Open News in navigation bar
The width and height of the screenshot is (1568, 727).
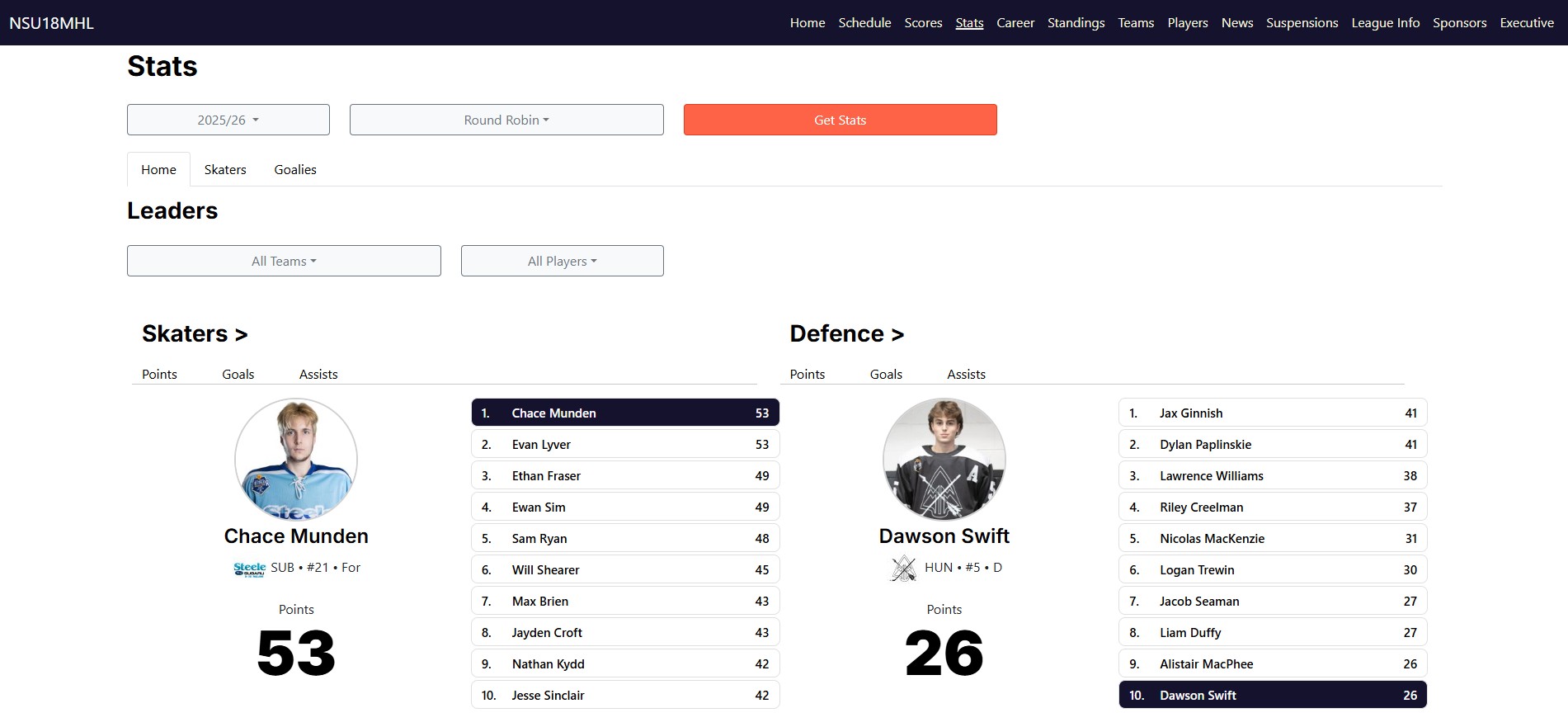point(1237,23)
